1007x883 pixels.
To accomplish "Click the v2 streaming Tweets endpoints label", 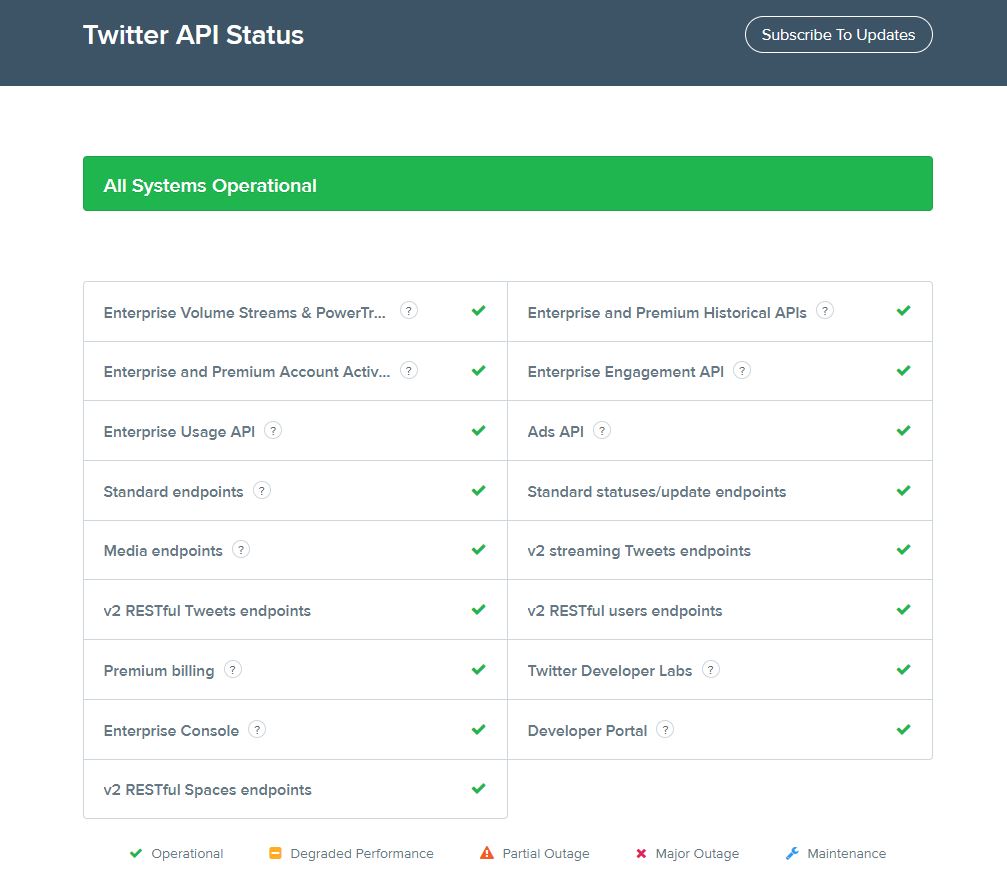I will point(639,551).
